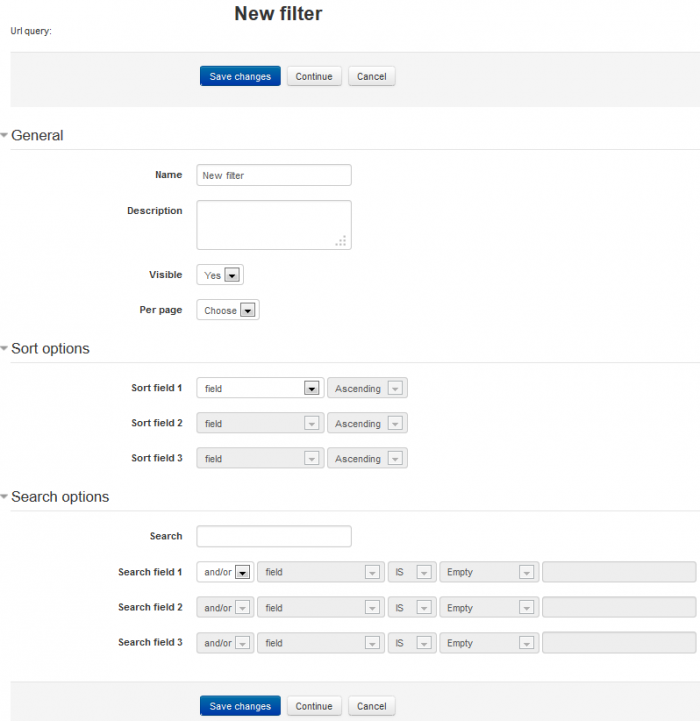Click the top Save changes button
This screenshot has width=700, height=721.
click(240, 77)
